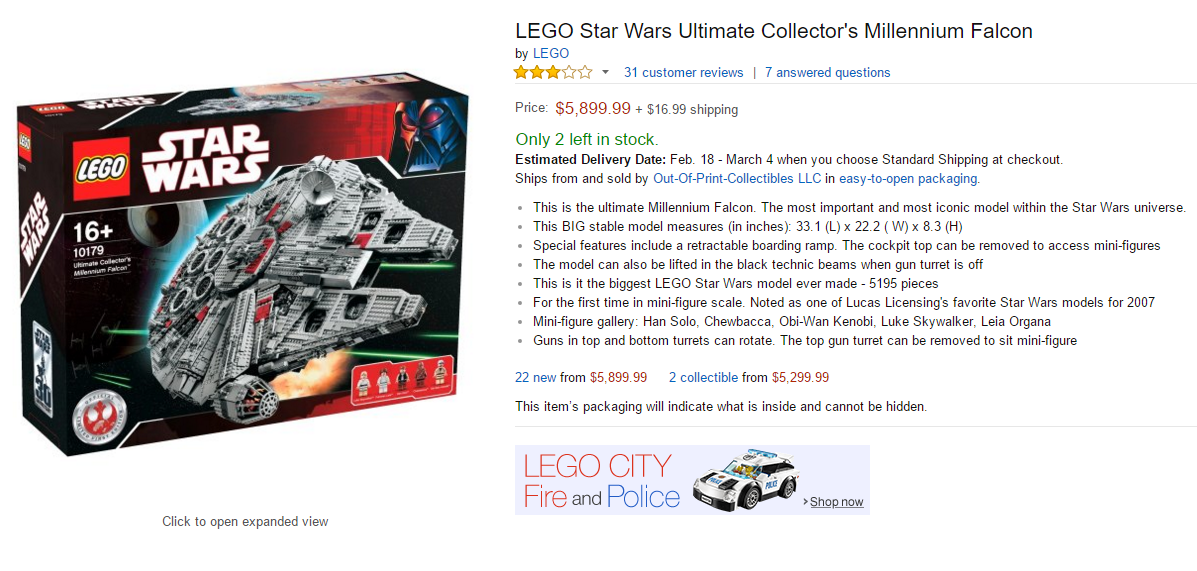Open the 31 customer reviews link
The height and width of the screenshot is (571, 1197).
pos(683,72)
